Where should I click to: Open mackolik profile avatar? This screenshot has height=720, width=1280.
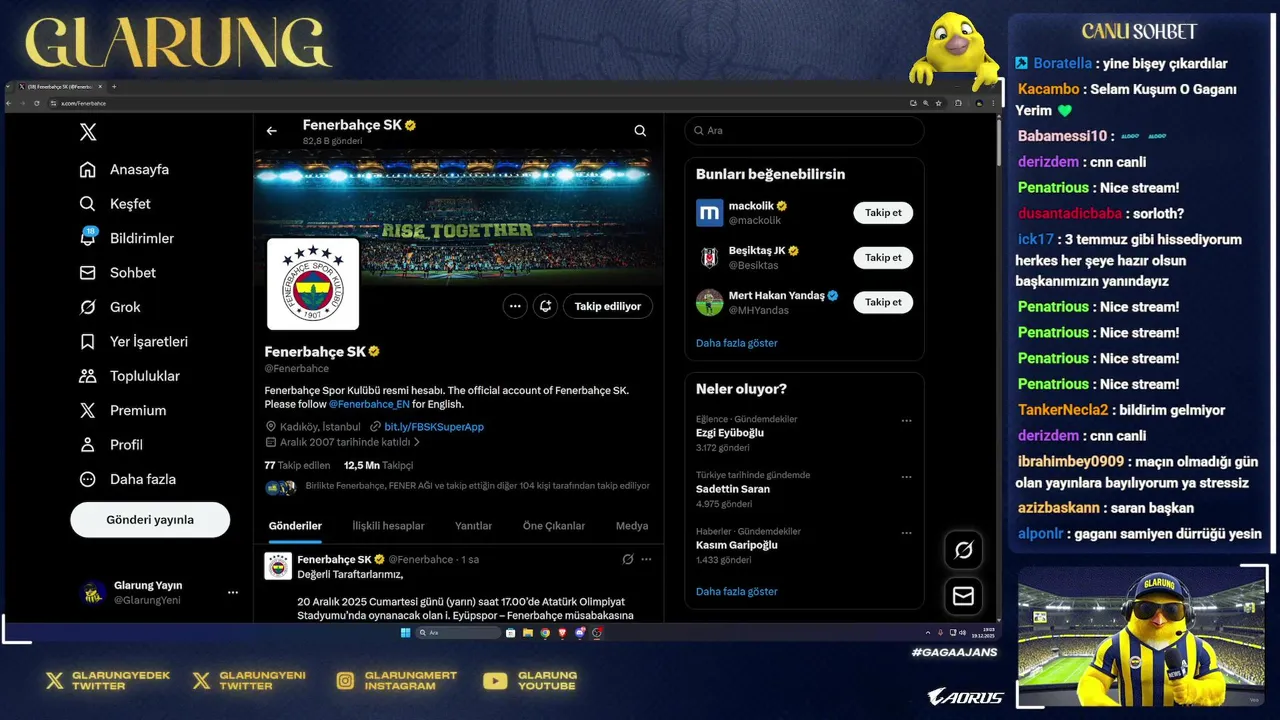pos(709,213)
